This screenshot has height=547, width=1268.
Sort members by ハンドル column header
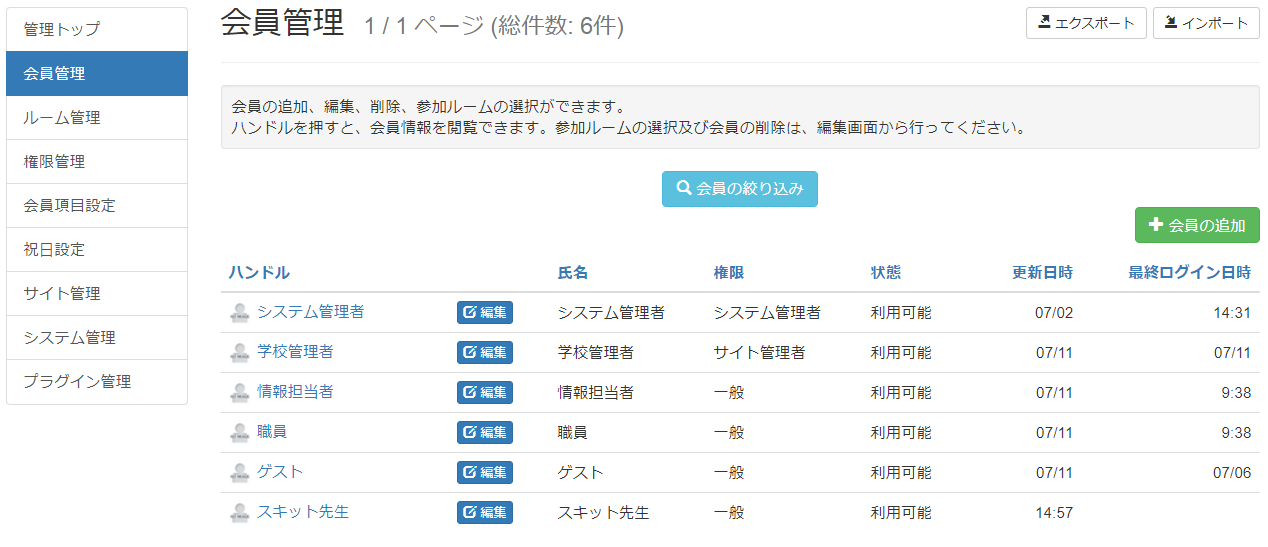[x=259, y=273]
